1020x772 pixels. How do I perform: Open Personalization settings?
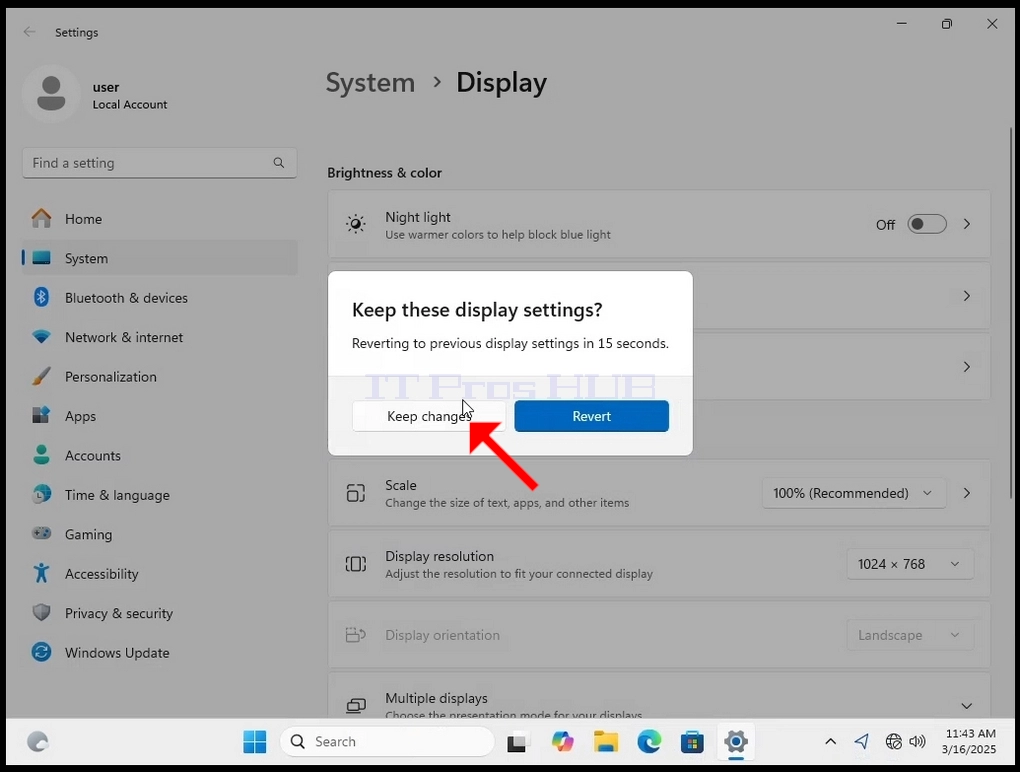coord(159,377)
